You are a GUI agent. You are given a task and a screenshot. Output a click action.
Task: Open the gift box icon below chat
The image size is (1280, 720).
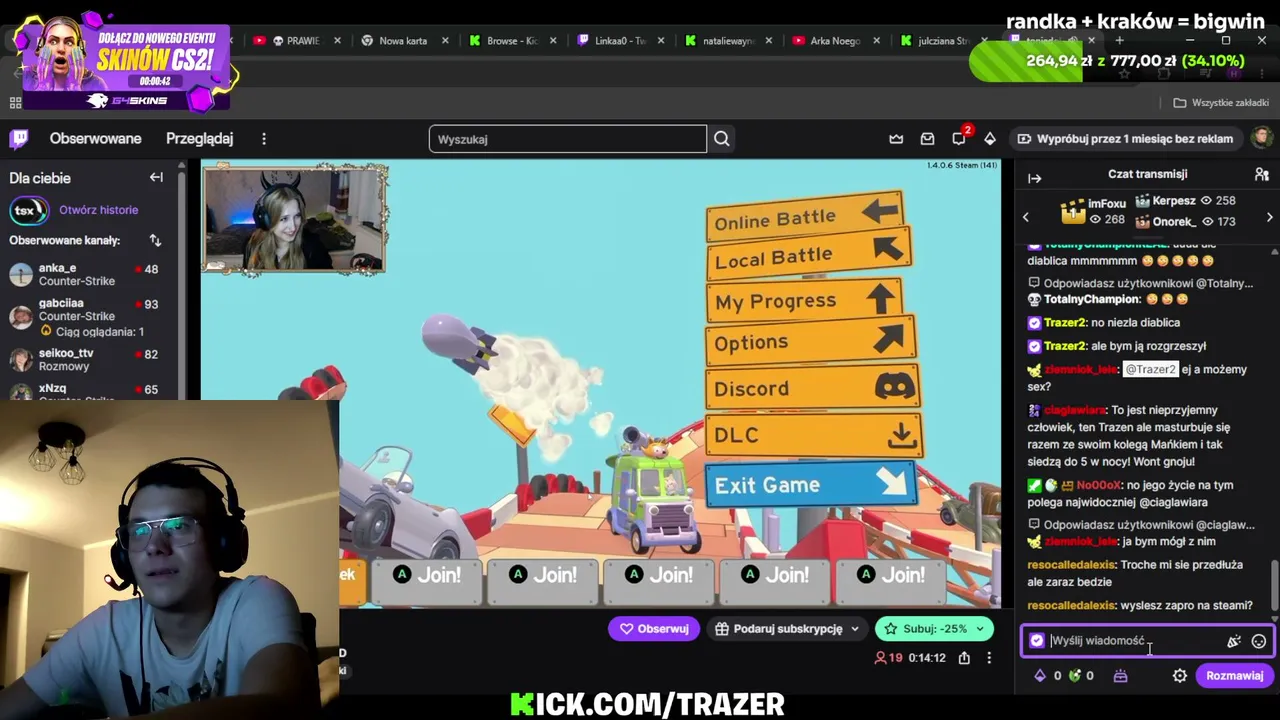(1120, 676)
